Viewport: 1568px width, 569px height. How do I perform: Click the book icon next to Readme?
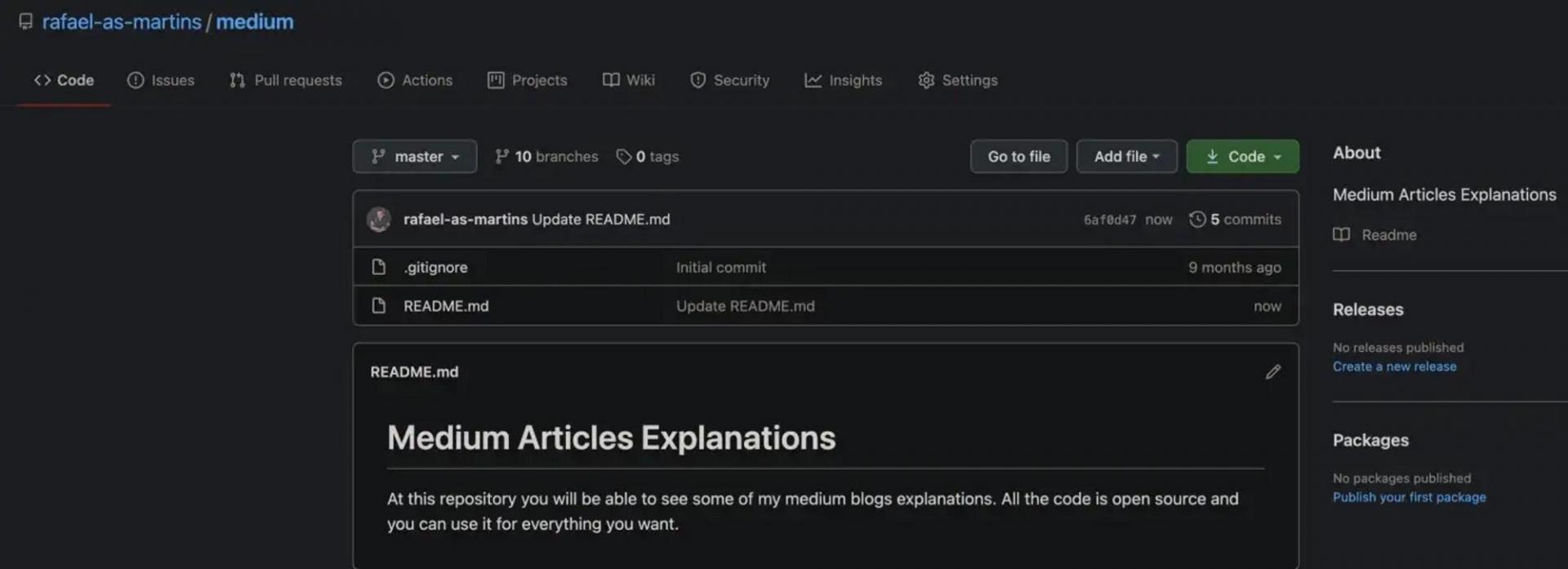1341,234
